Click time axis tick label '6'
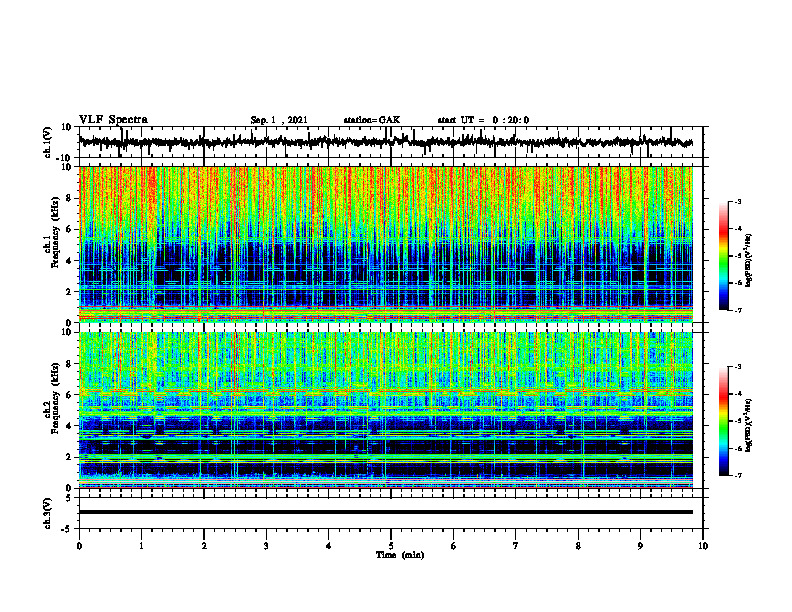 point(454,546)
